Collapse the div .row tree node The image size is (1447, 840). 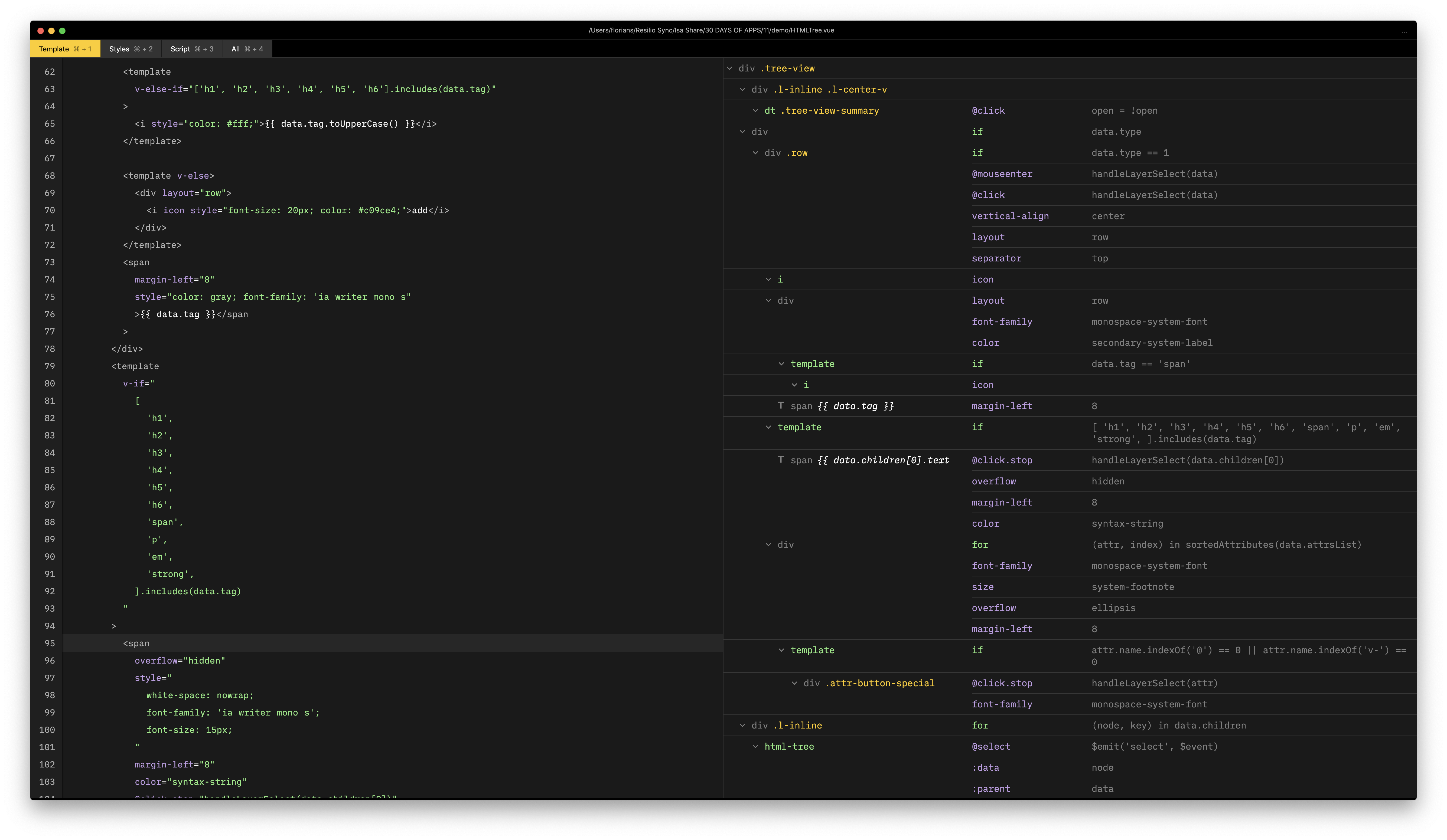click(x=756, y=153)
